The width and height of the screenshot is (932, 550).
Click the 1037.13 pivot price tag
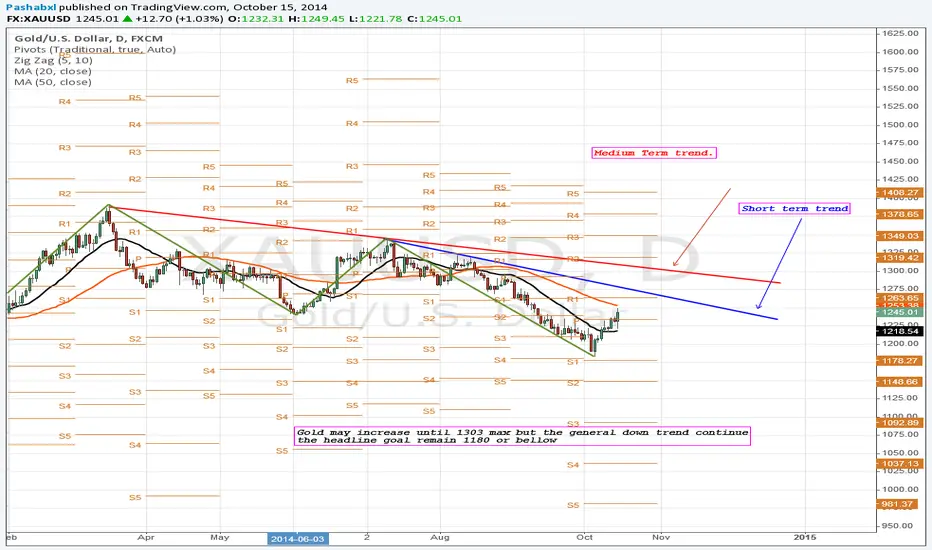[900, 463]
